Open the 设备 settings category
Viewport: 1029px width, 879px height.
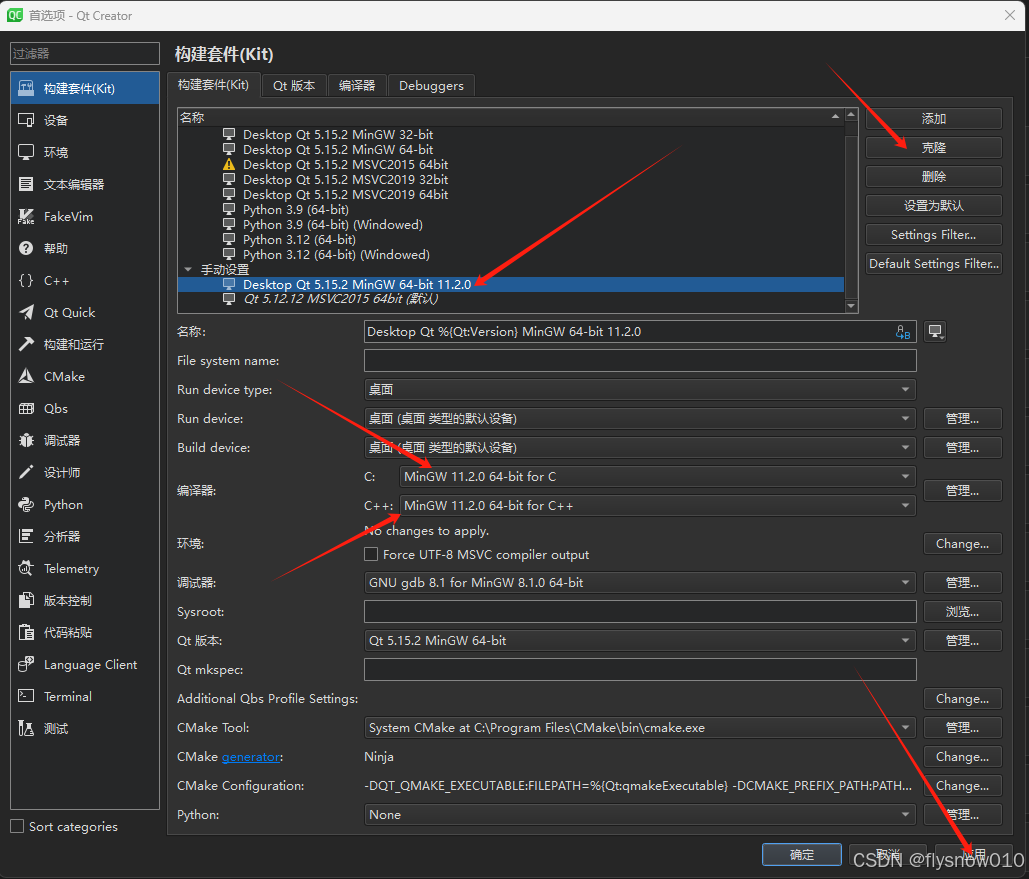click(85, 120)
